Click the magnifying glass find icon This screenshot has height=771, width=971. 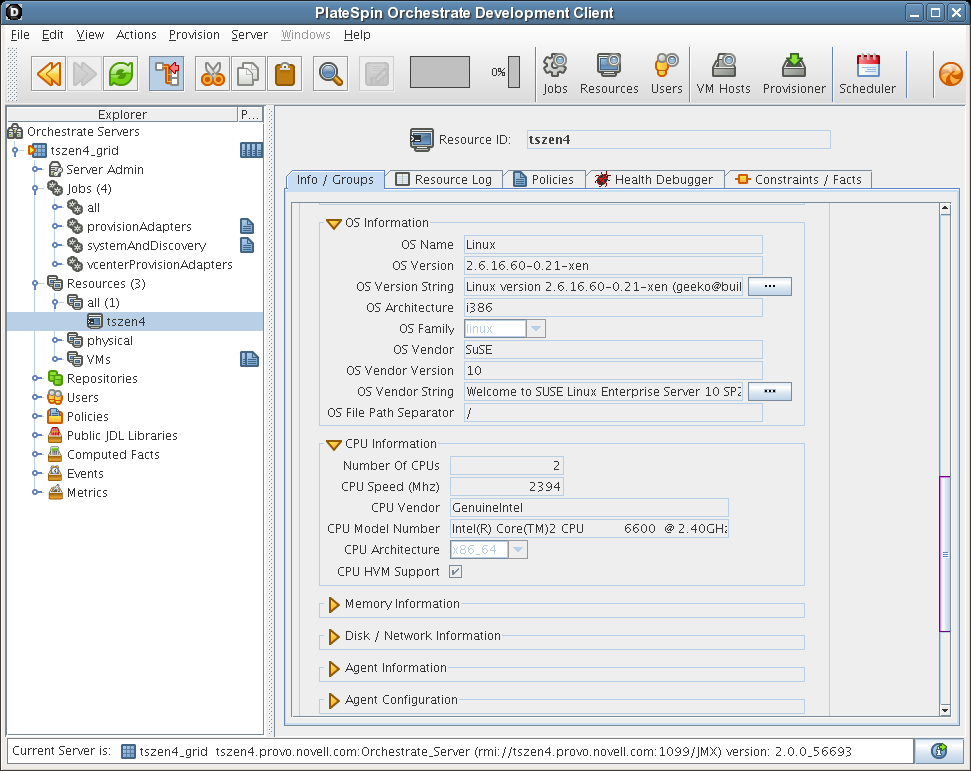pos(330,73)
